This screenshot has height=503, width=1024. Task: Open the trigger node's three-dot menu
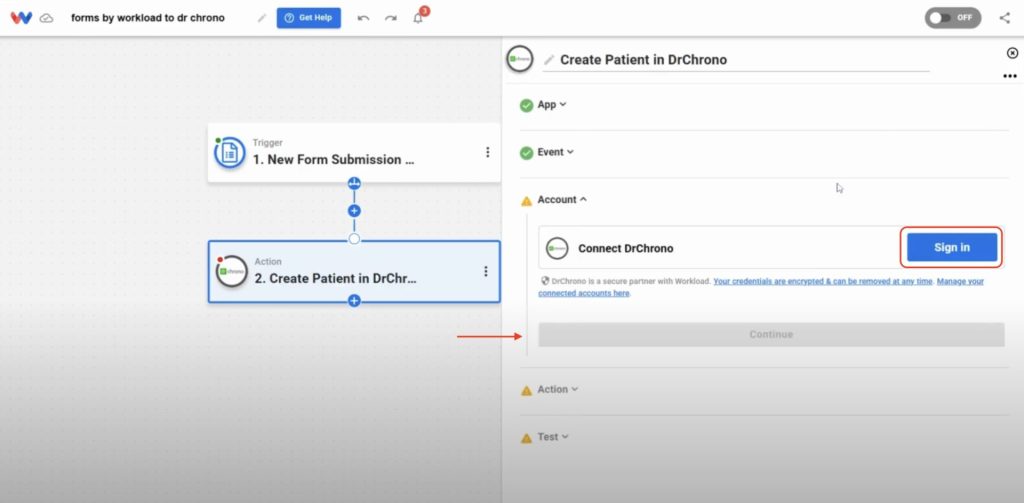click(487, 152)
